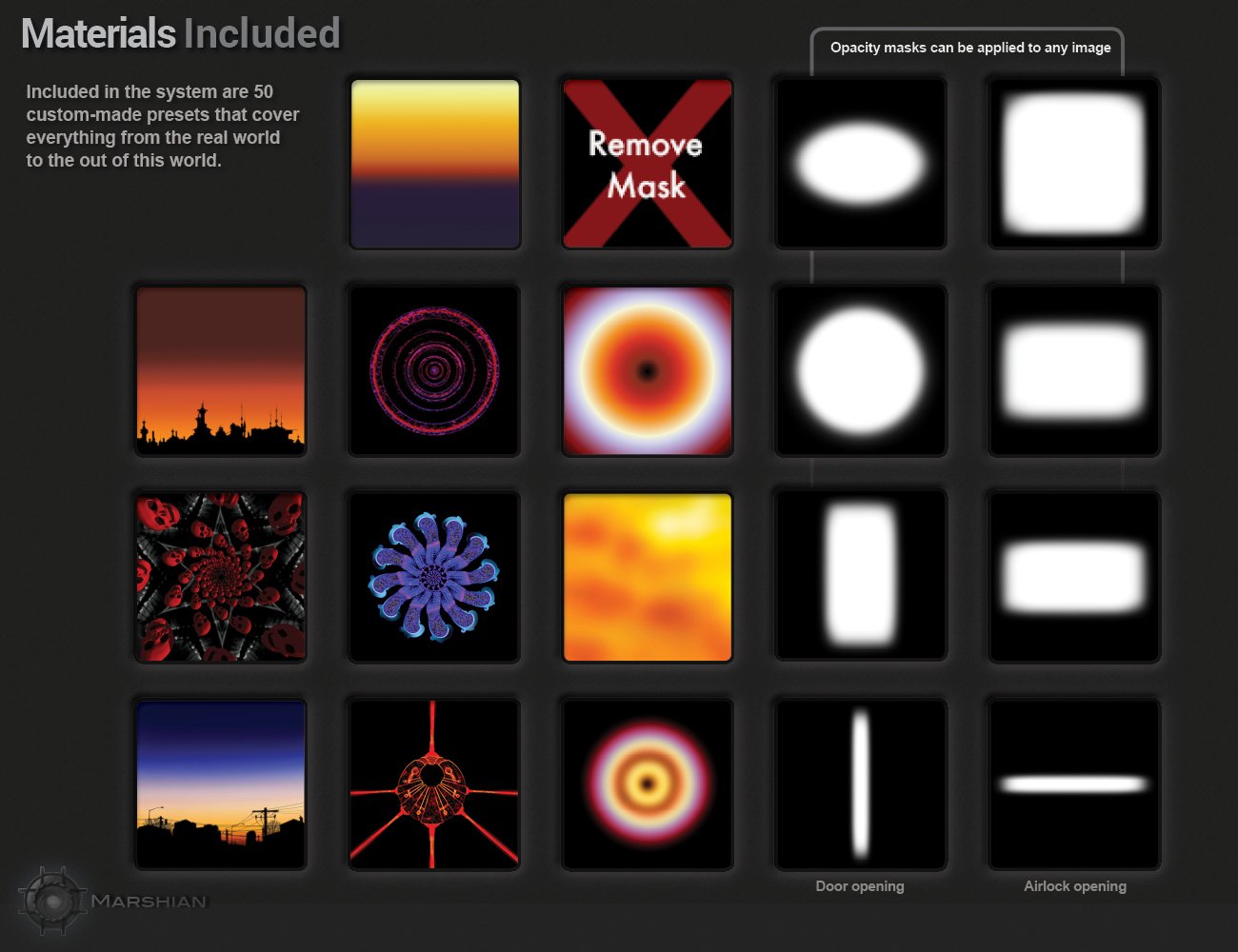Choose the wide rounded rectangle mask in second row
The image size is (1238, 952).
(1074, 371)
